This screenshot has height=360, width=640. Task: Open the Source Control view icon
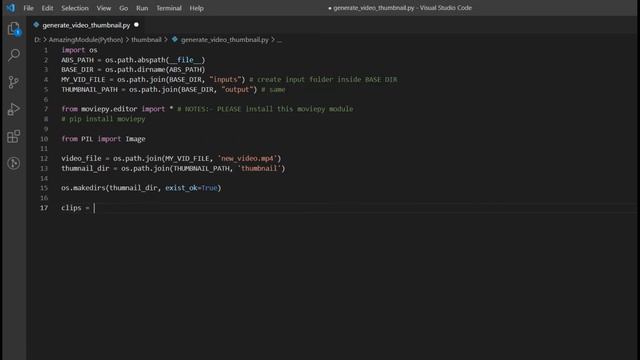[x=13, y=82]
